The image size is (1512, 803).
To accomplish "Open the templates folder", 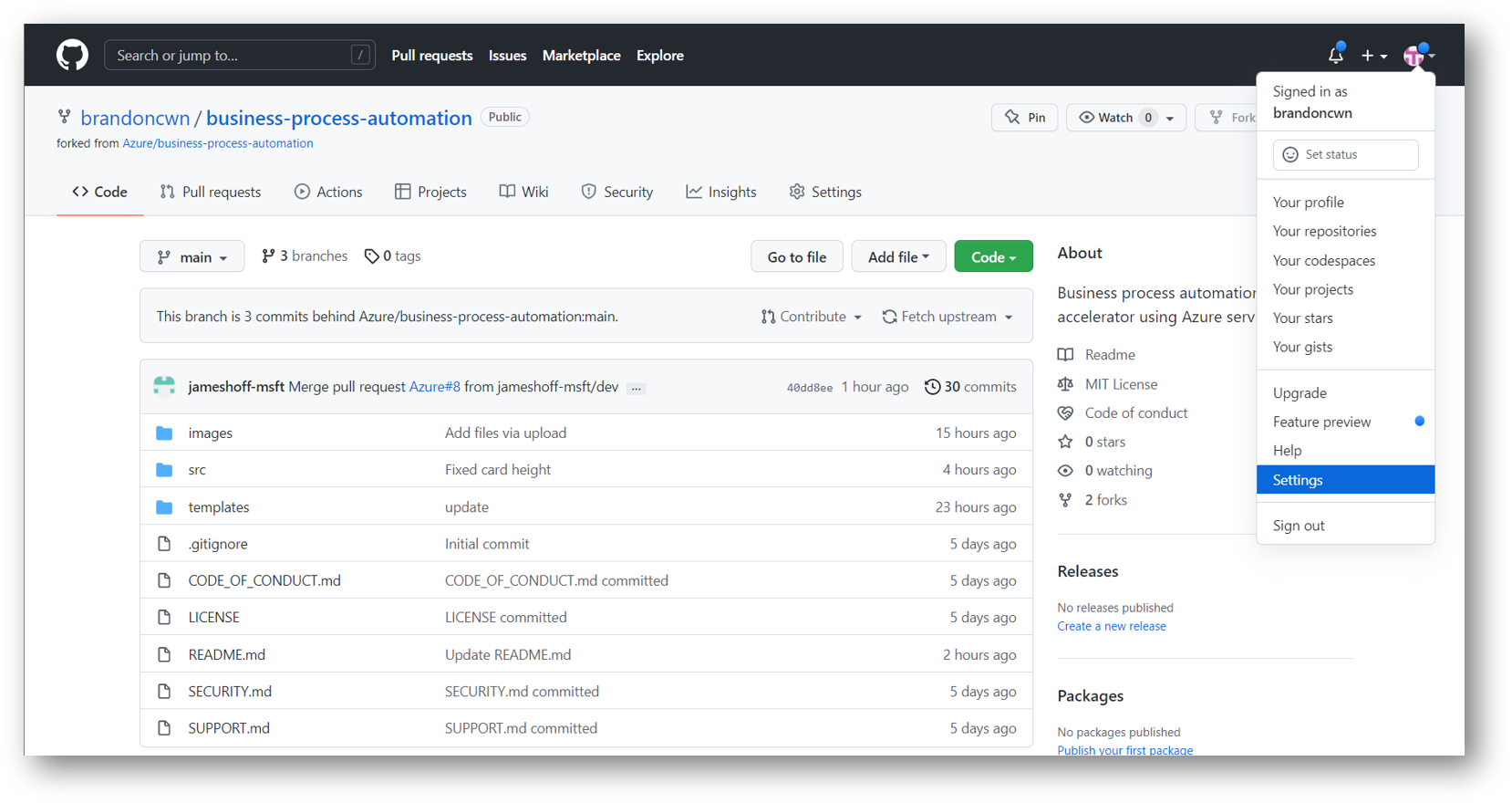I will 219,507.
